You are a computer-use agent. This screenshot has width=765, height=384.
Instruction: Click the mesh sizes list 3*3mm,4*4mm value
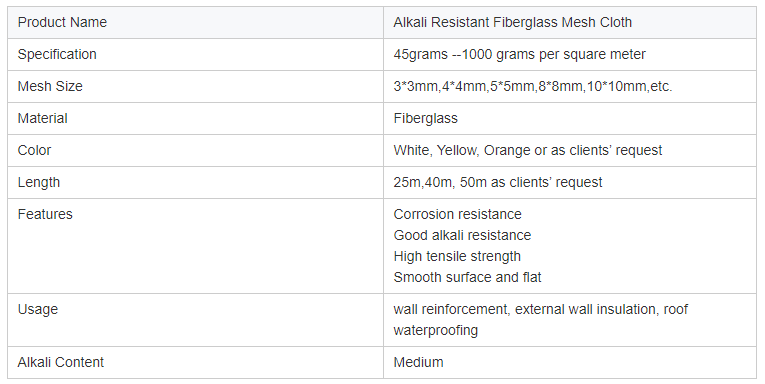click(x=533, y=86)
